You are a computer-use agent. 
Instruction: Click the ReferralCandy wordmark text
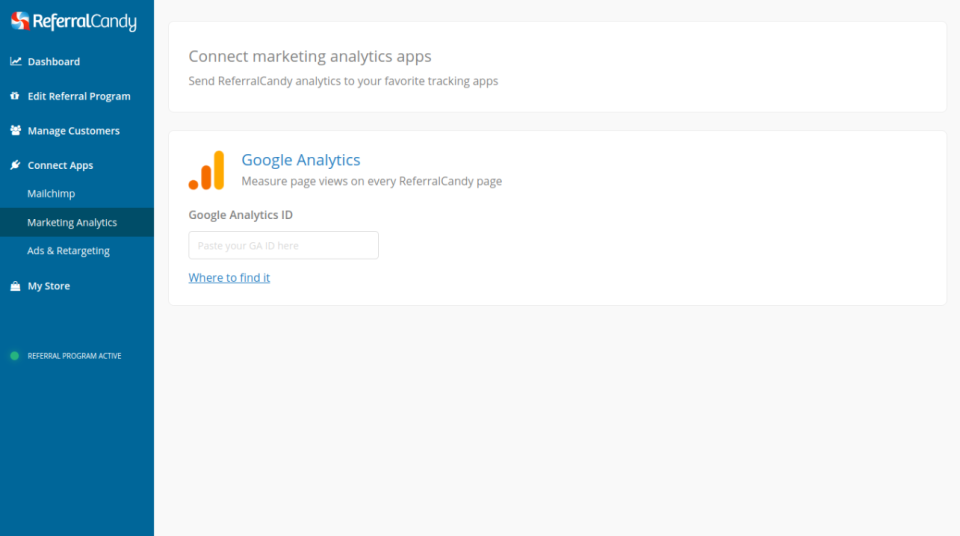click(x=84, y=22)
